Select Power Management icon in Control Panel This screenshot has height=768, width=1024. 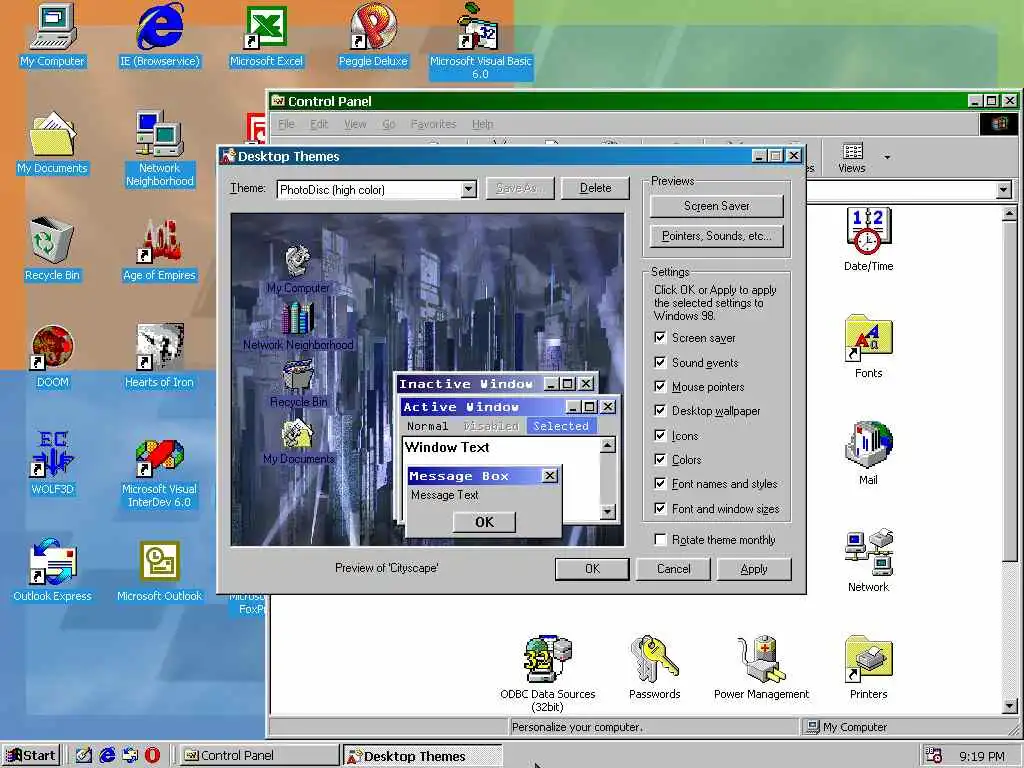(761, 667)
